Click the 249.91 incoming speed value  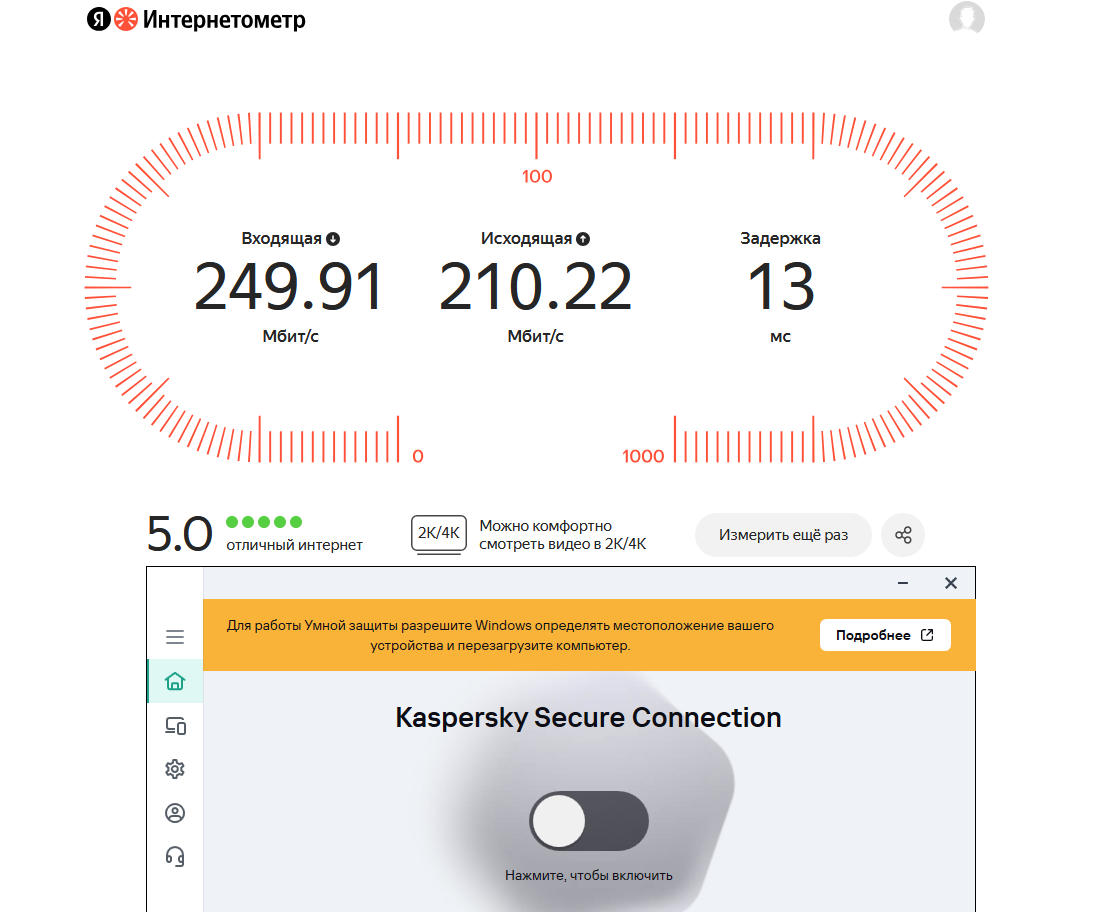(289, 286)
